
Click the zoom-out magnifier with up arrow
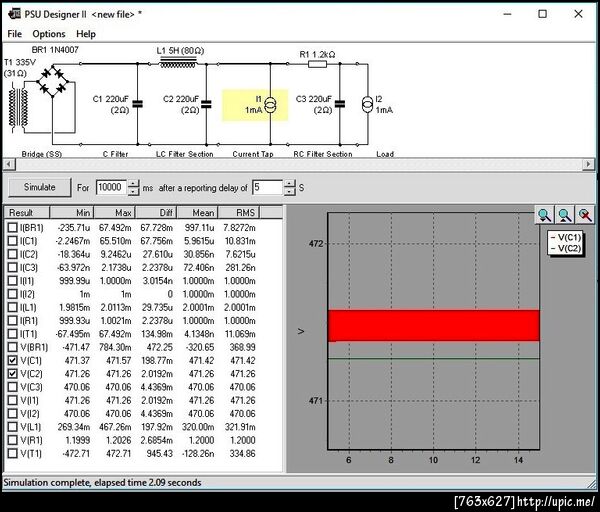coord(564,215)
